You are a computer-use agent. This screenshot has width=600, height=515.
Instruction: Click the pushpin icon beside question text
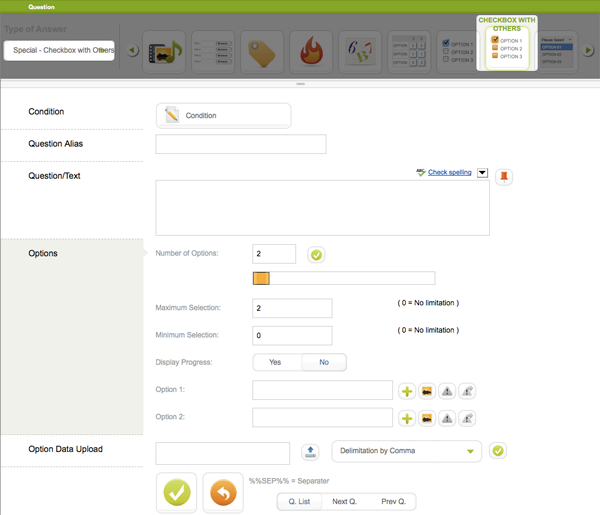coord(504,177)
